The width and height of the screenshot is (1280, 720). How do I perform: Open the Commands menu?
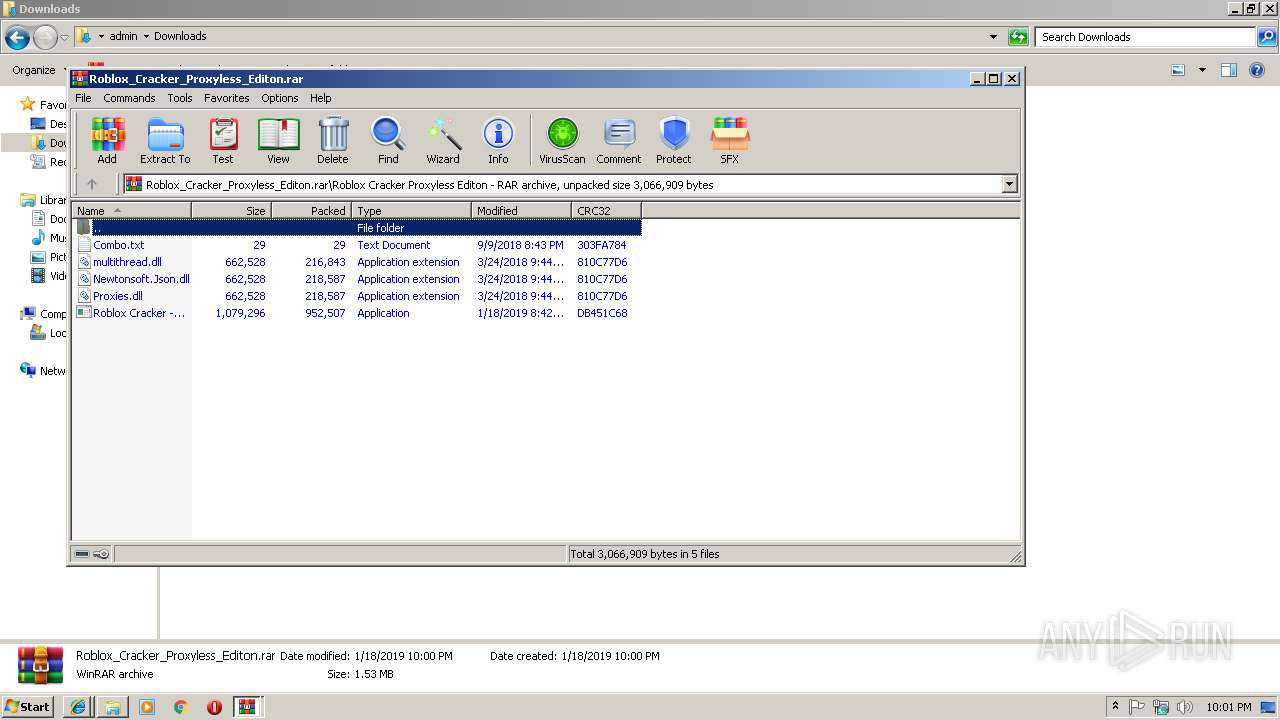tap(129, 98)
